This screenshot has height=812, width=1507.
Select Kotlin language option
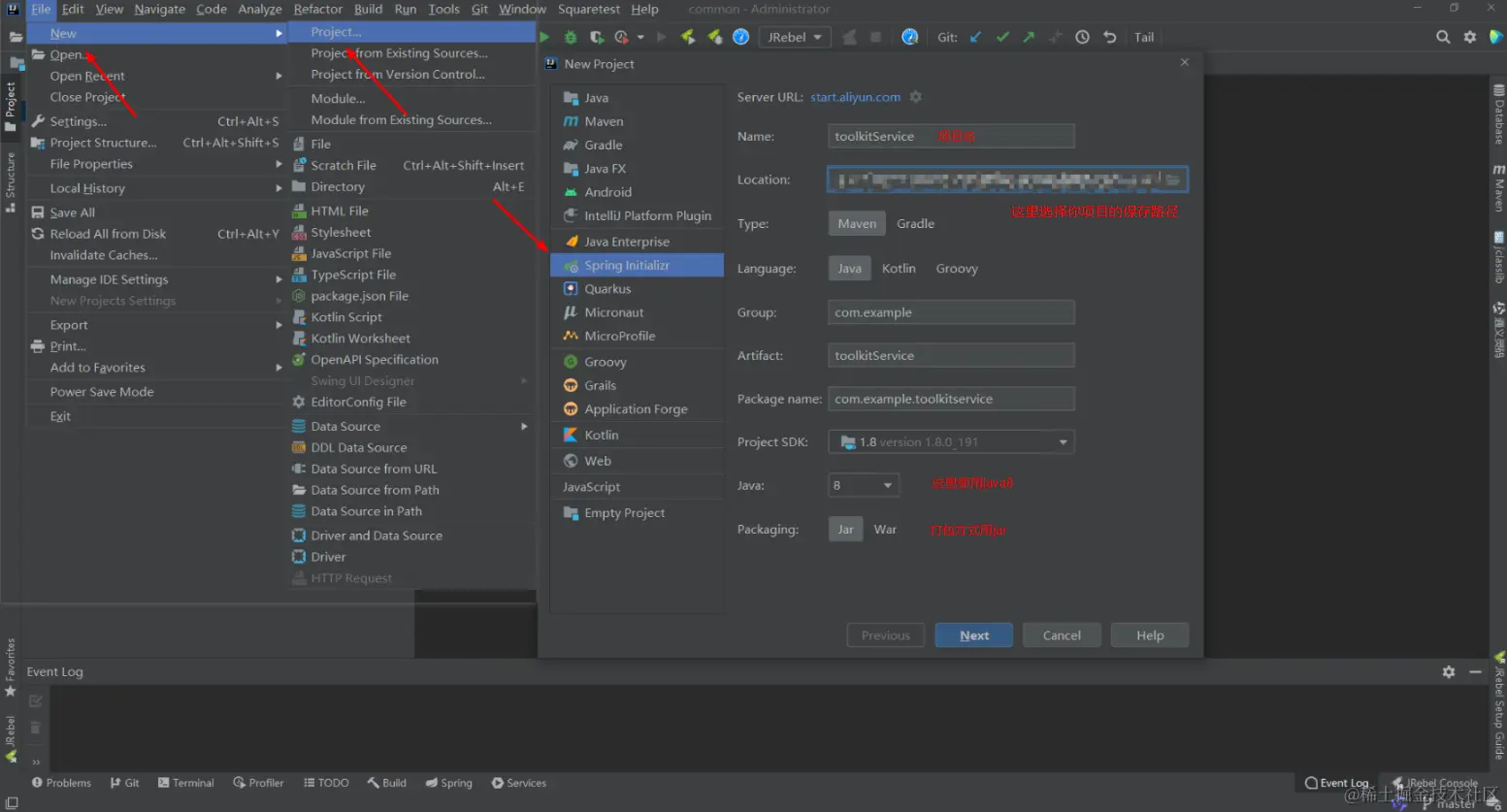899,269
